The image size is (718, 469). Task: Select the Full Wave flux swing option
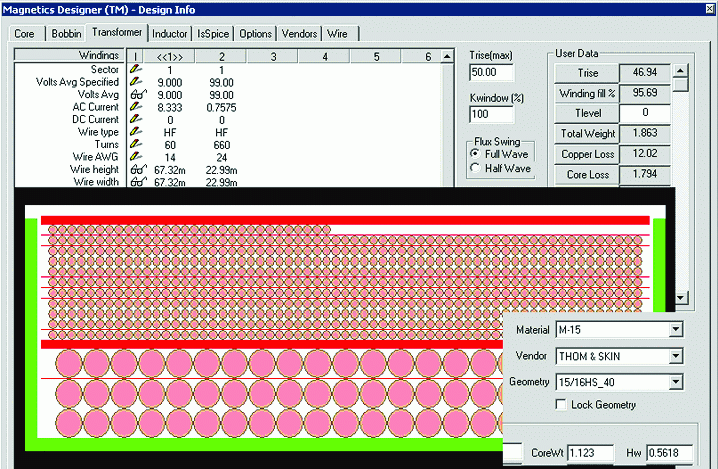(475, 153)
